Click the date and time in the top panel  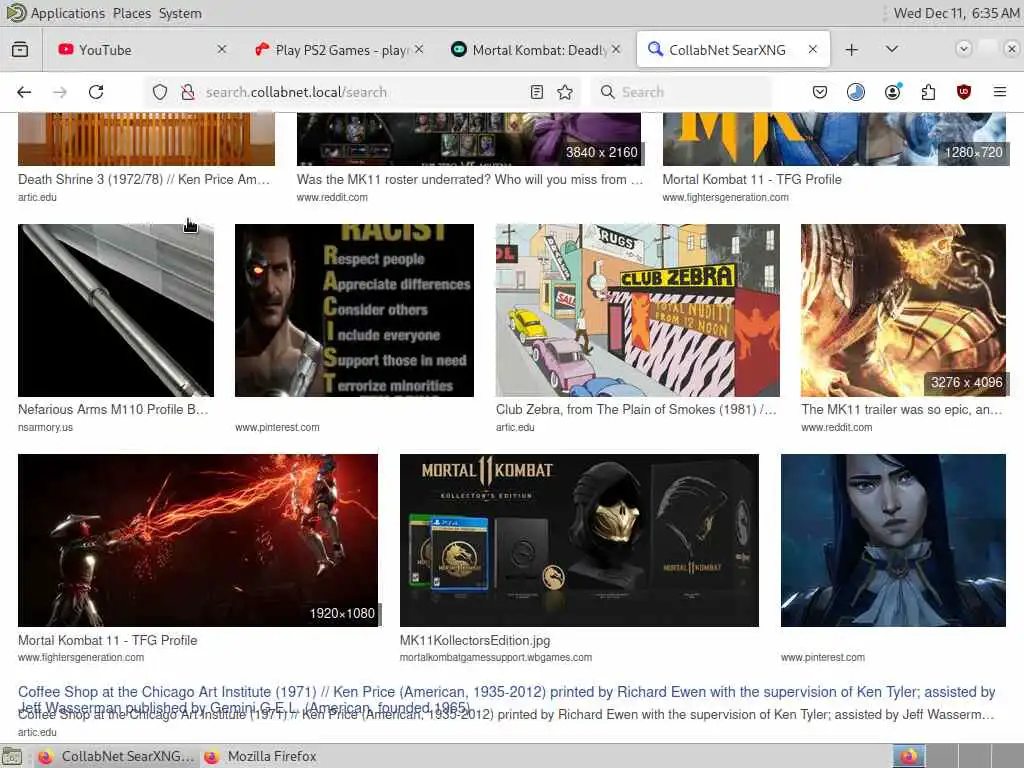[x=956, y=13]
